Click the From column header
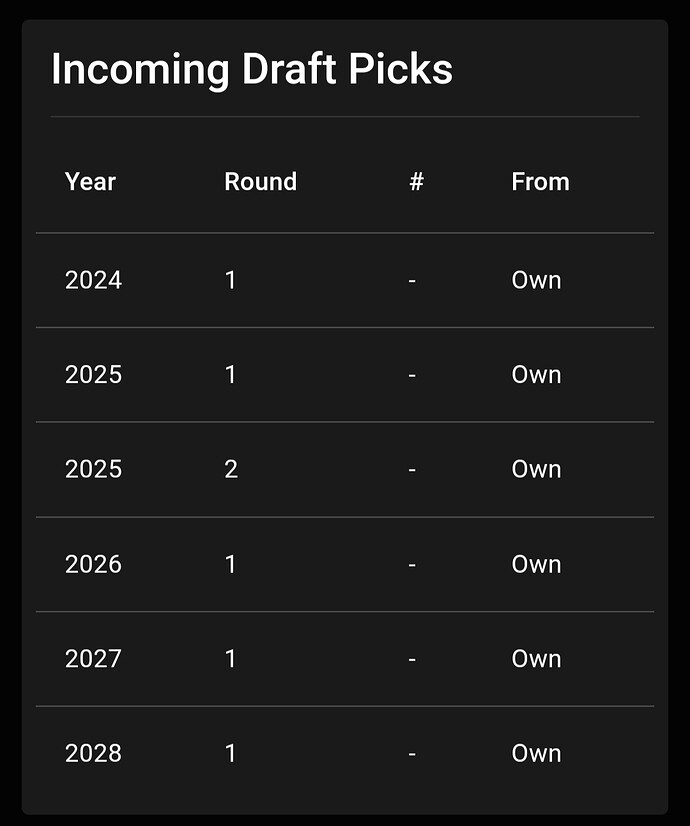 (x=540, y=182)
